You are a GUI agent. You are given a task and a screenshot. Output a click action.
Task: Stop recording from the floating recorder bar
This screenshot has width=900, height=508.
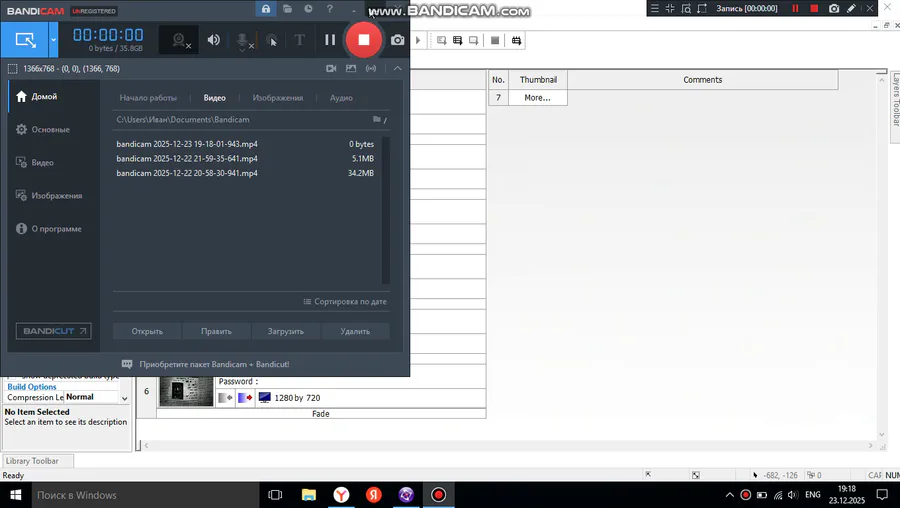814,8
